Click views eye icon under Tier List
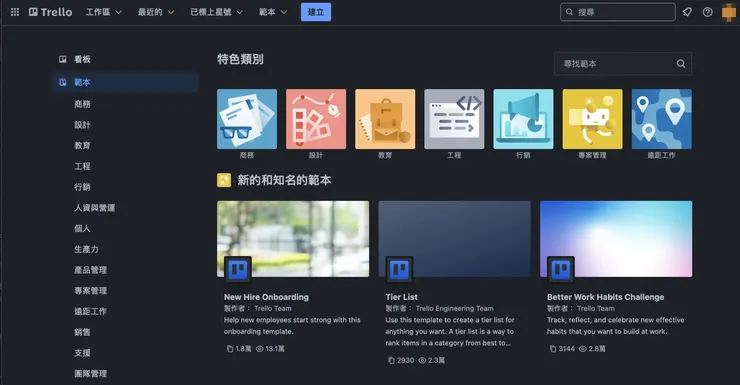The height and width of the screenshot is (385, 740). 422,360
